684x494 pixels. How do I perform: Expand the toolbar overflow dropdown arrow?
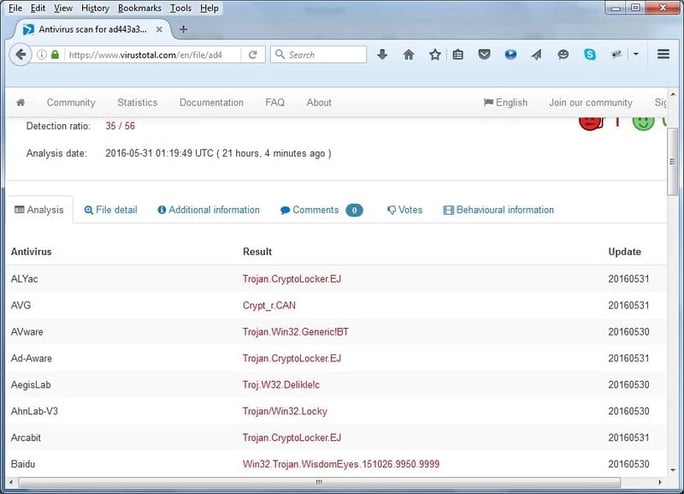point(636,55)
